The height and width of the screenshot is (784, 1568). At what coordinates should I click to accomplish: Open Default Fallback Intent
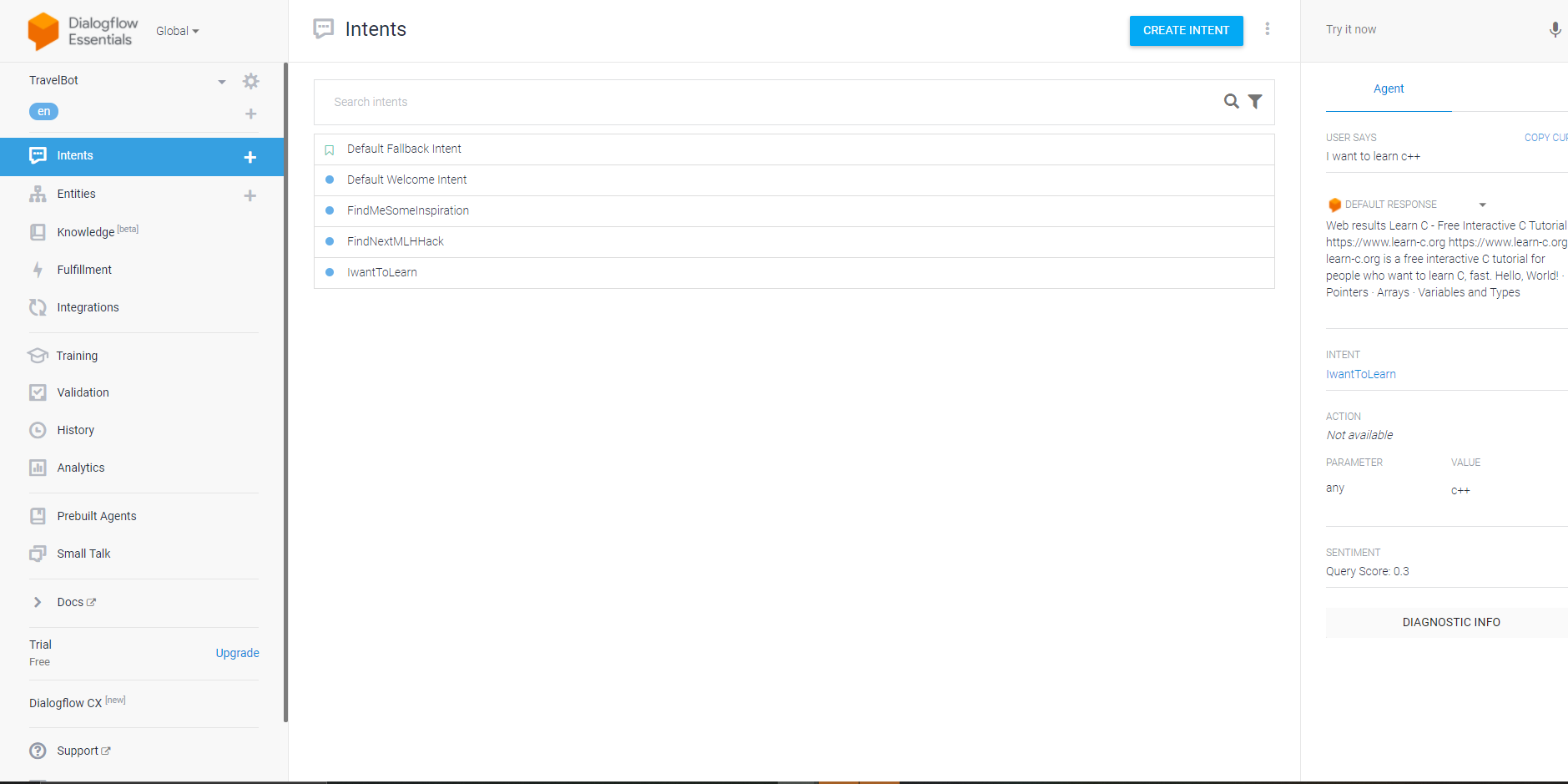point(794,149)
